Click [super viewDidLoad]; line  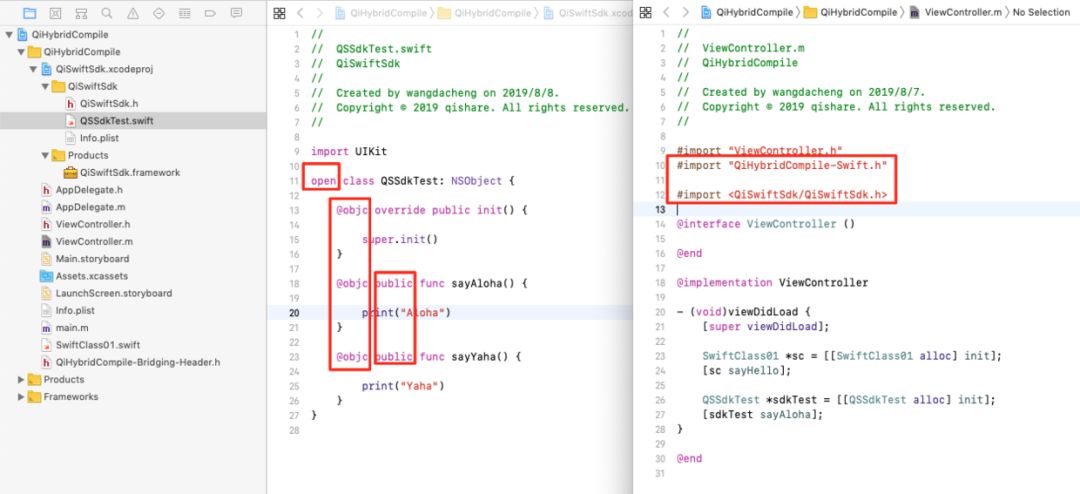[x=766, y=327]
